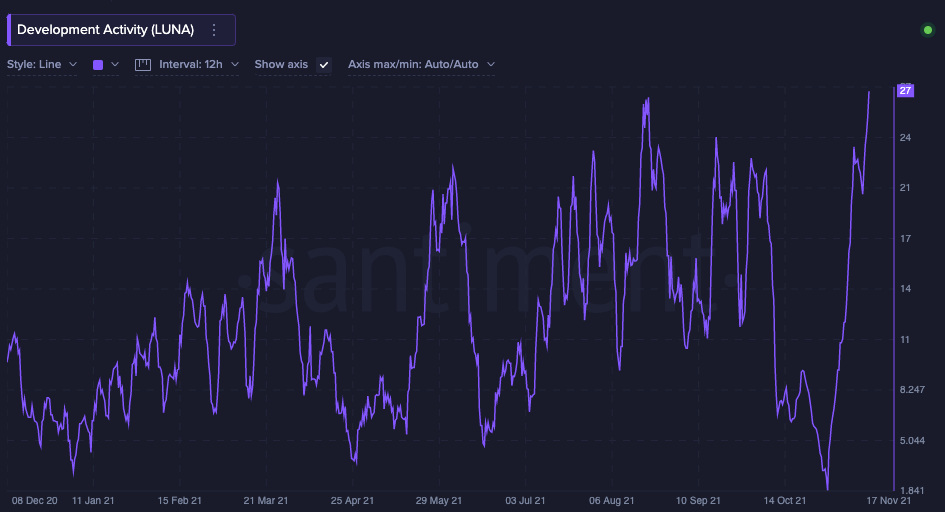Click the interval ruler icon
This screenshot has width=945, height=512.
click(142, 64)
